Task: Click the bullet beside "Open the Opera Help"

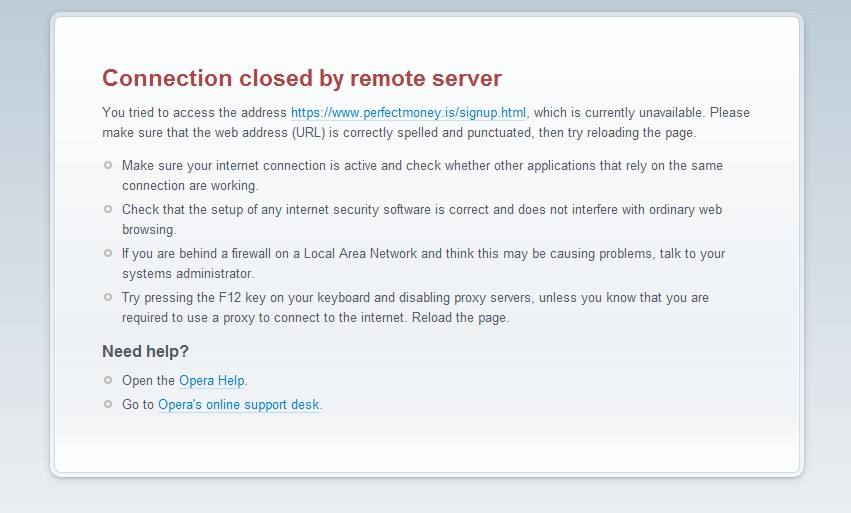Action: (x=108, y=380)
